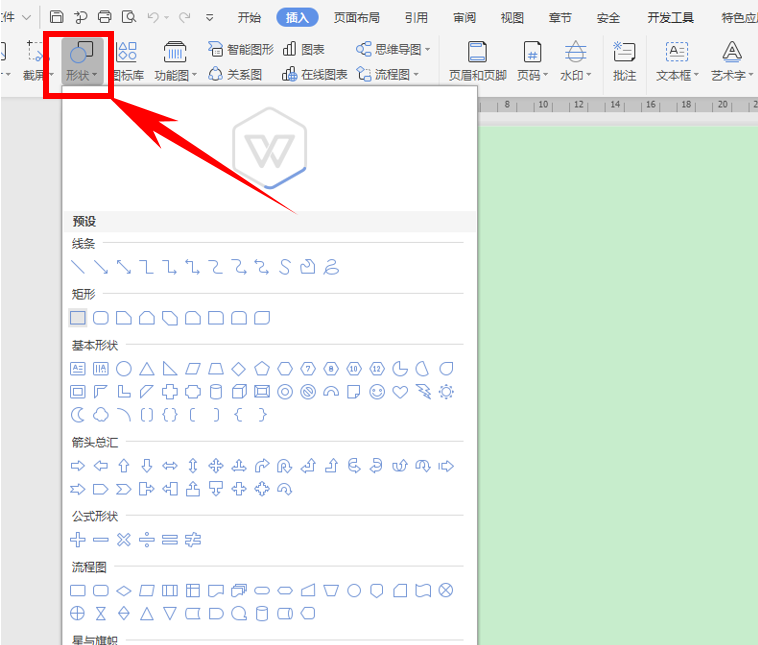
Task: Click the 页眉和页脚 header and footer button
Action: tap(477, 62)
